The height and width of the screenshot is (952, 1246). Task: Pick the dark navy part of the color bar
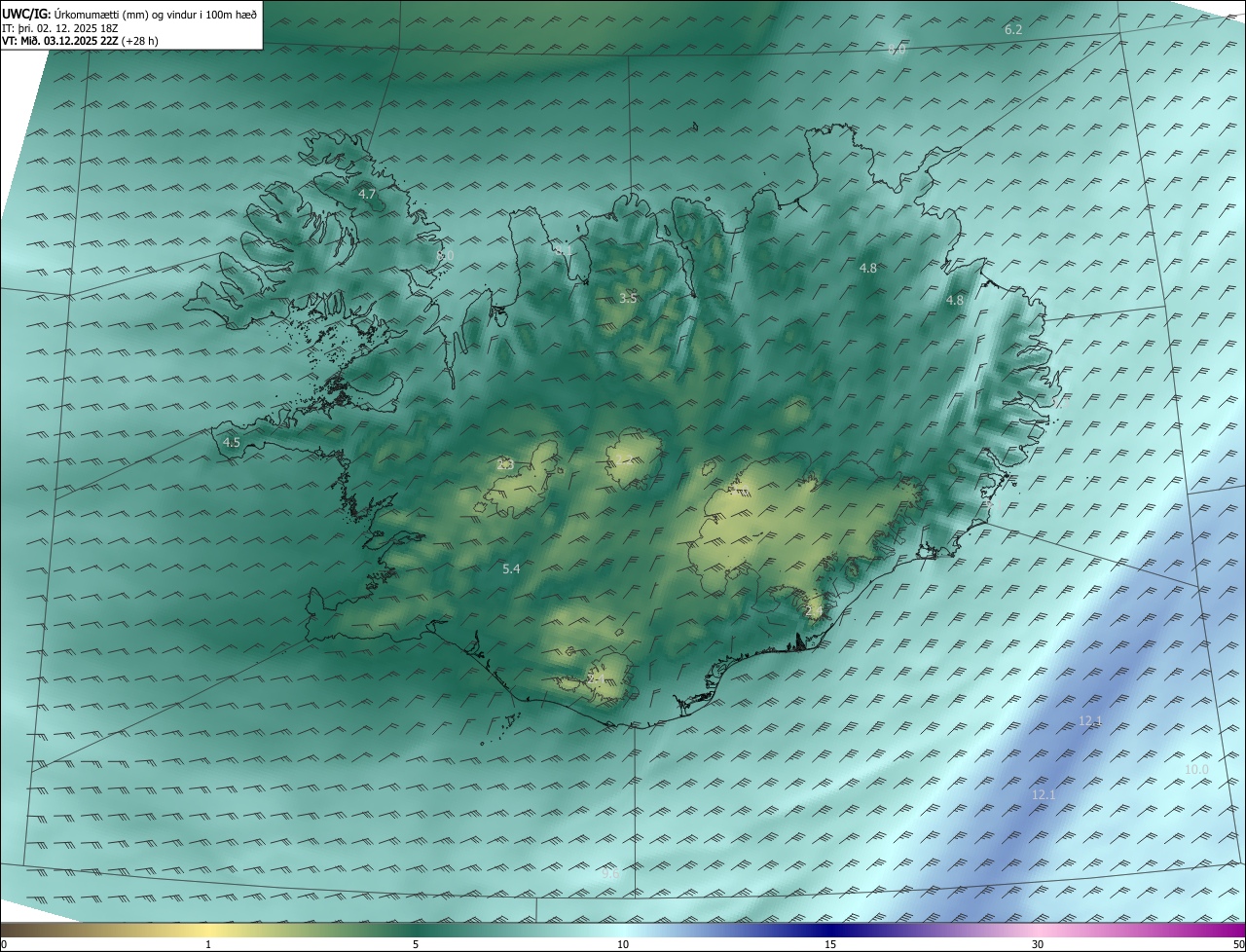pyautogui.click(x=832, y=931)
